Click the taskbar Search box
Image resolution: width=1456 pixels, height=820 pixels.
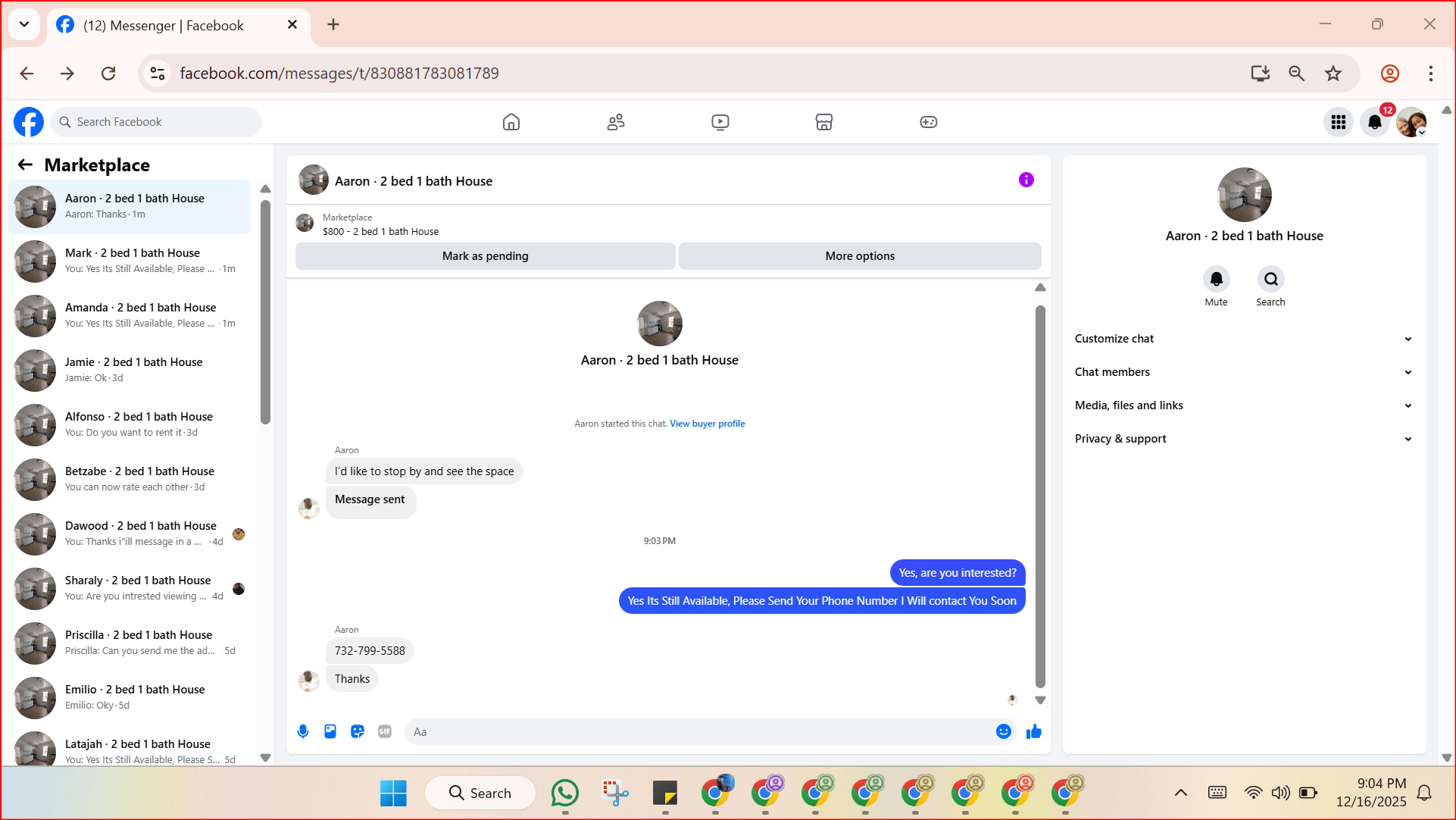click(x=480, y=793)
